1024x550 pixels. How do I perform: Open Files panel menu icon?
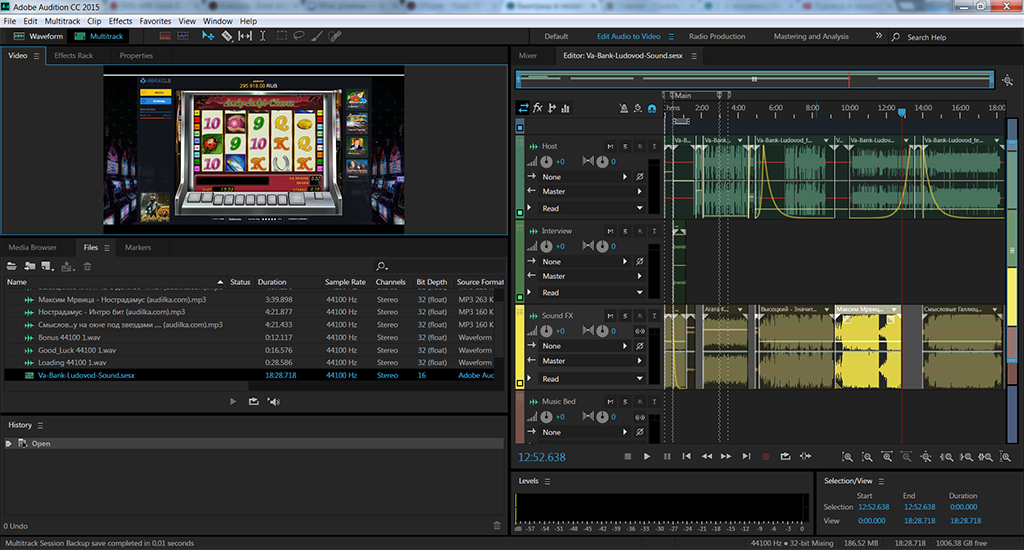pyautogui.click(x=107, y=248)
